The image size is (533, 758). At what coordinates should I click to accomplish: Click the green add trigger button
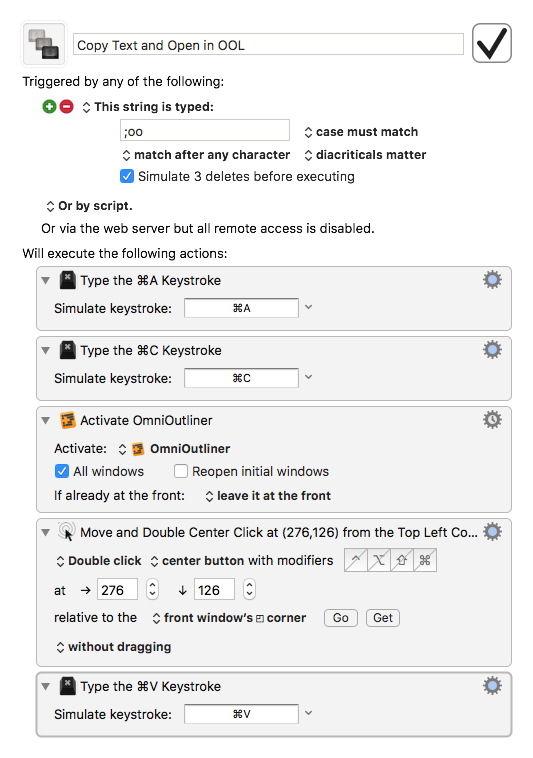(x=49, y=106)
